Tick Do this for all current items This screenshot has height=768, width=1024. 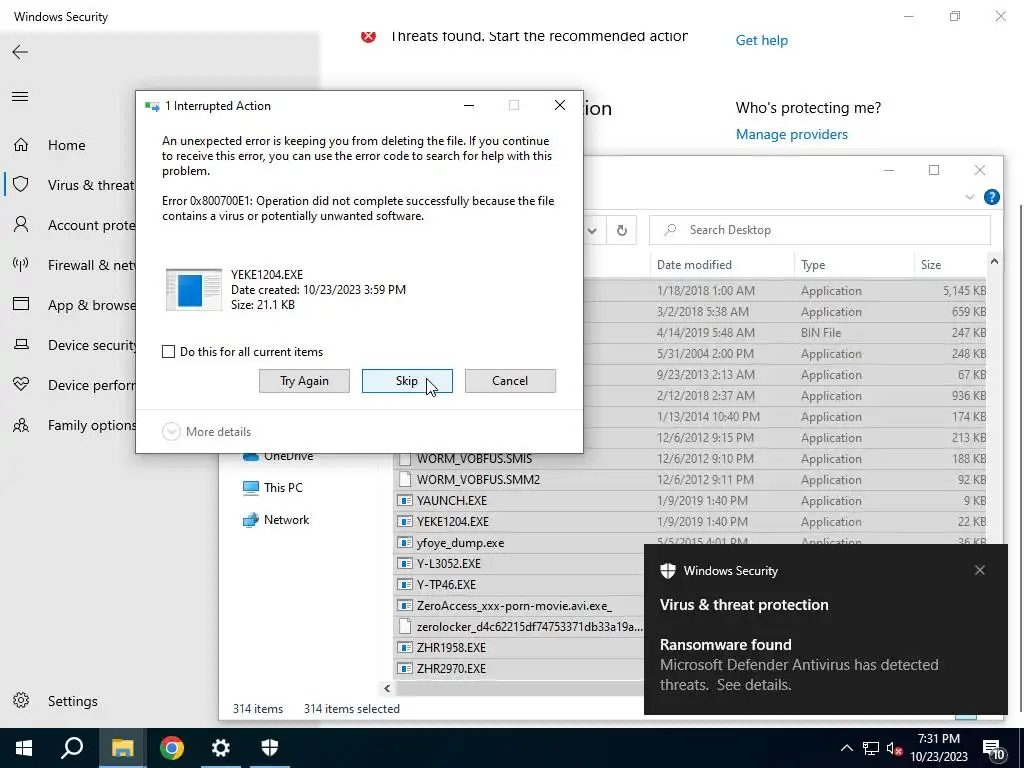(x=168, y=352)
